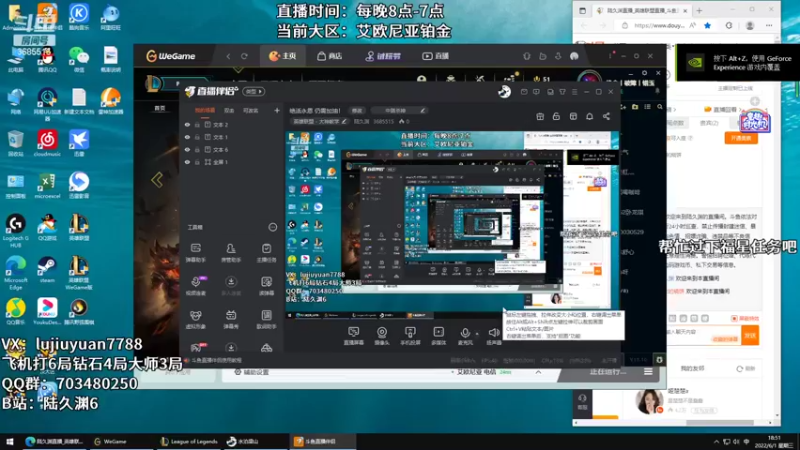Click the orange 发送 button in browser chat
Image resolution: width=800 pixels, height=450 pixels.
click(750, 335)
